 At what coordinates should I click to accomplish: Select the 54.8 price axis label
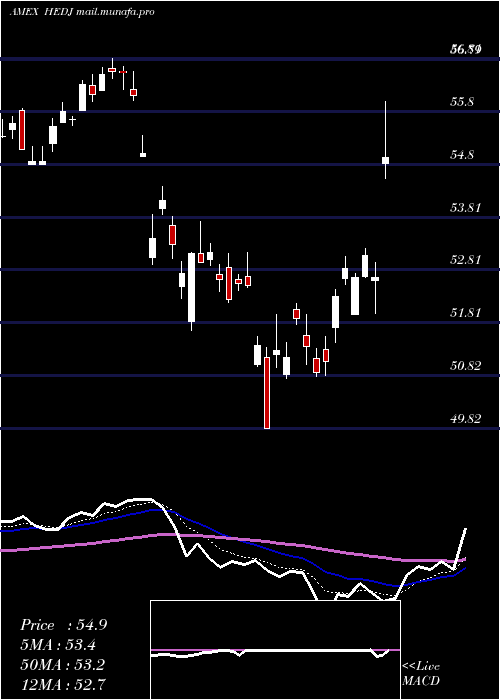[462, 155]
